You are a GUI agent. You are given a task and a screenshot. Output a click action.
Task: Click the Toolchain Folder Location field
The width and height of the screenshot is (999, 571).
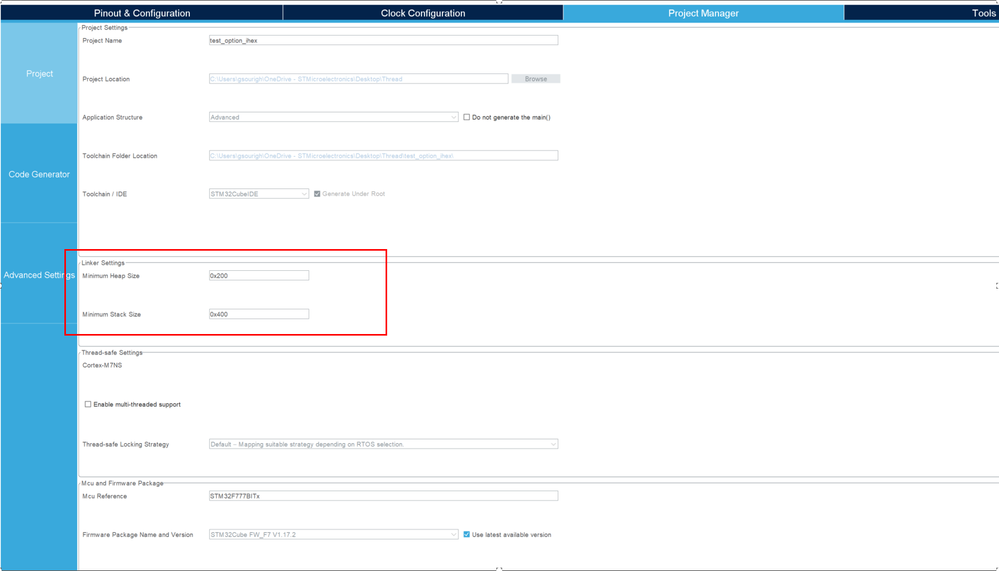point(384,155)
